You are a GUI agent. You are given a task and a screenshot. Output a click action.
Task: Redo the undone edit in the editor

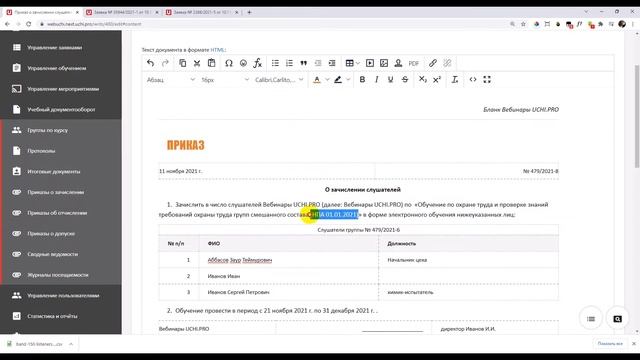[x=165, y=63]
